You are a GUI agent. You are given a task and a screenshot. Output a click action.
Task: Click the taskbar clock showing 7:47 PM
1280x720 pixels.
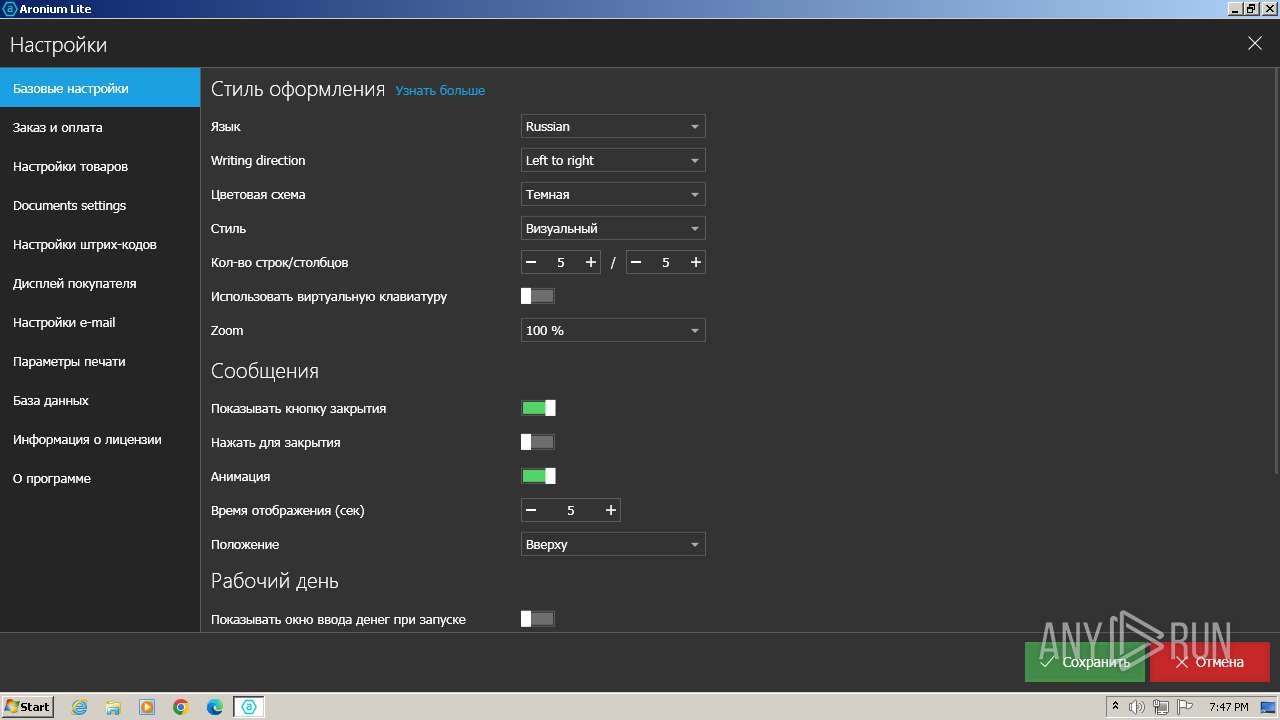click(1229, 707)
